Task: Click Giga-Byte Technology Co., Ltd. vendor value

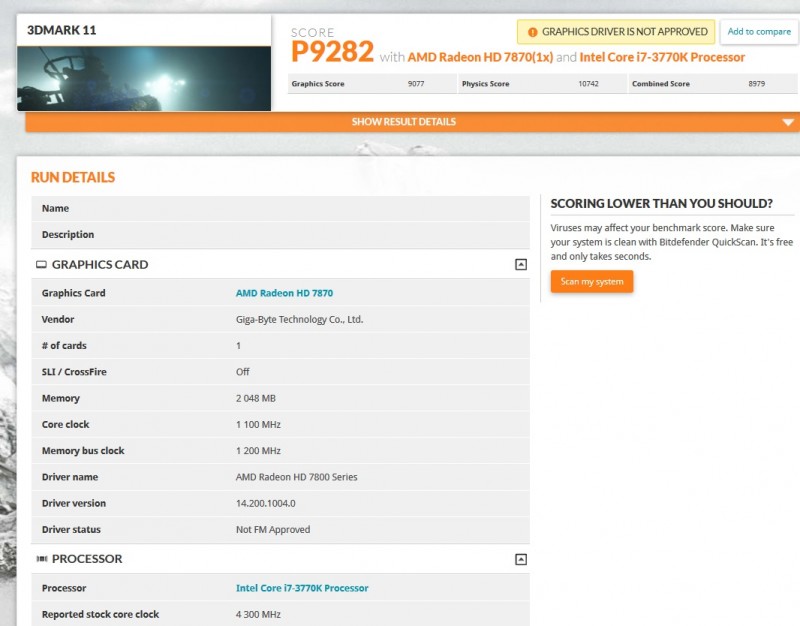Action: tap(299, 319)
